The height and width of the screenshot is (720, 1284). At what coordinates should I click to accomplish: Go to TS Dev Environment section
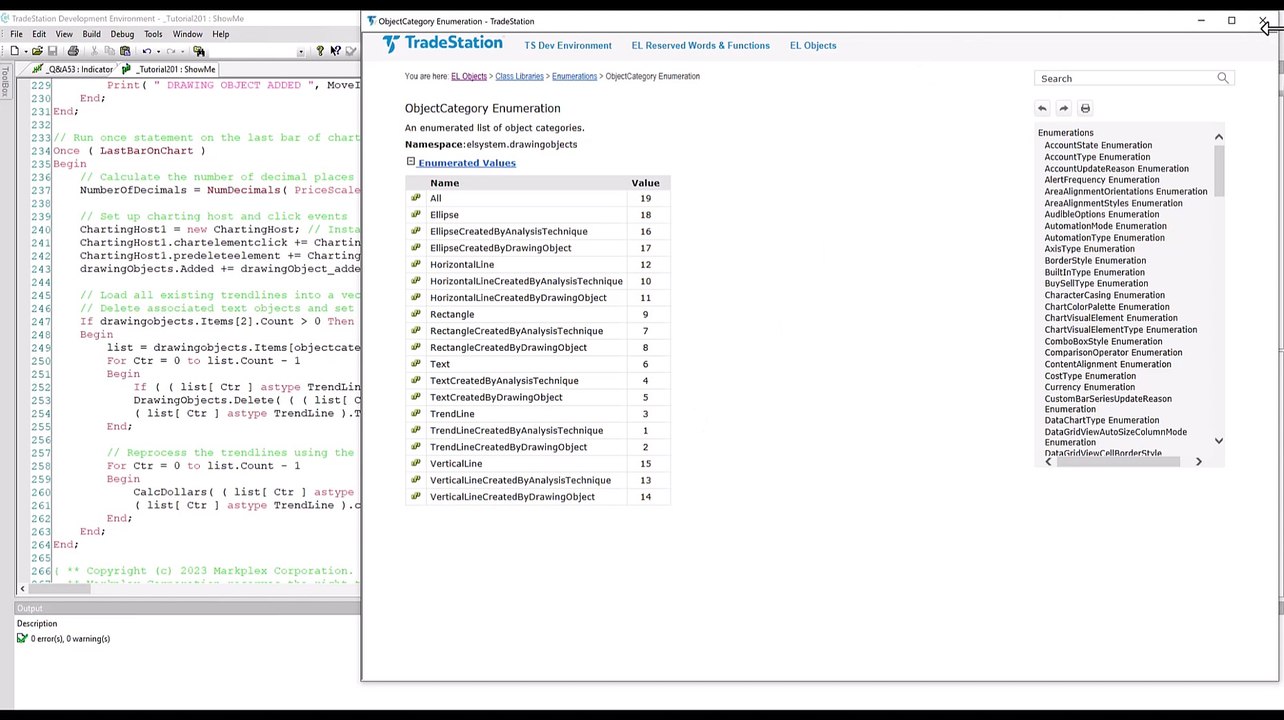tap(568, 45)
